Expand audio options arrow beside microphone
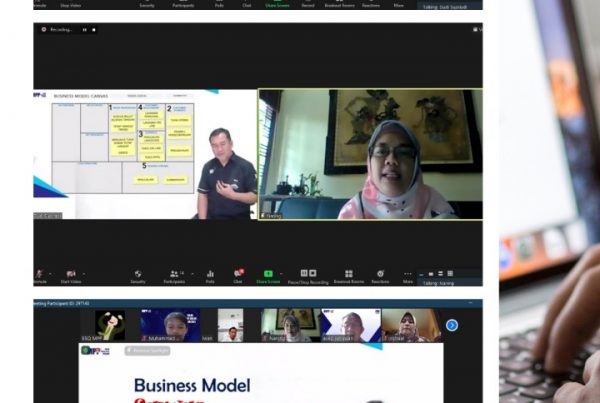This screenshot has width=600, height=403. pos(49,271)
